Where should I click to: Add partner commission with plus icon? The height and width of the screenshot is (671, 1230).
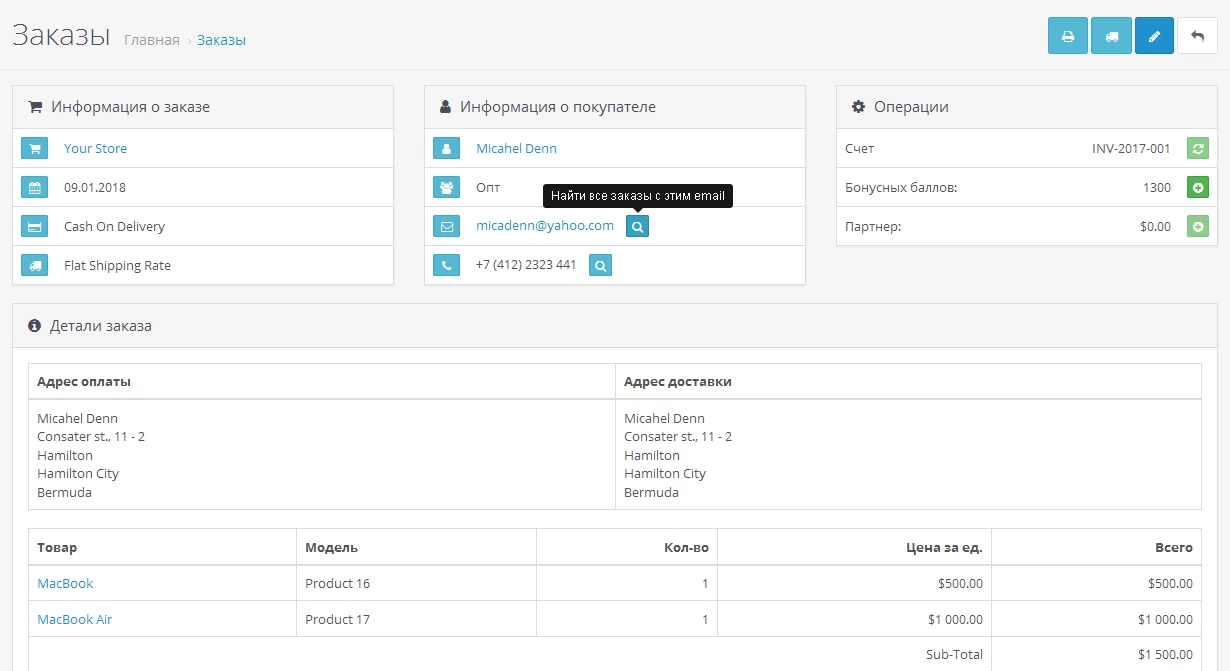coord(1198,227)
